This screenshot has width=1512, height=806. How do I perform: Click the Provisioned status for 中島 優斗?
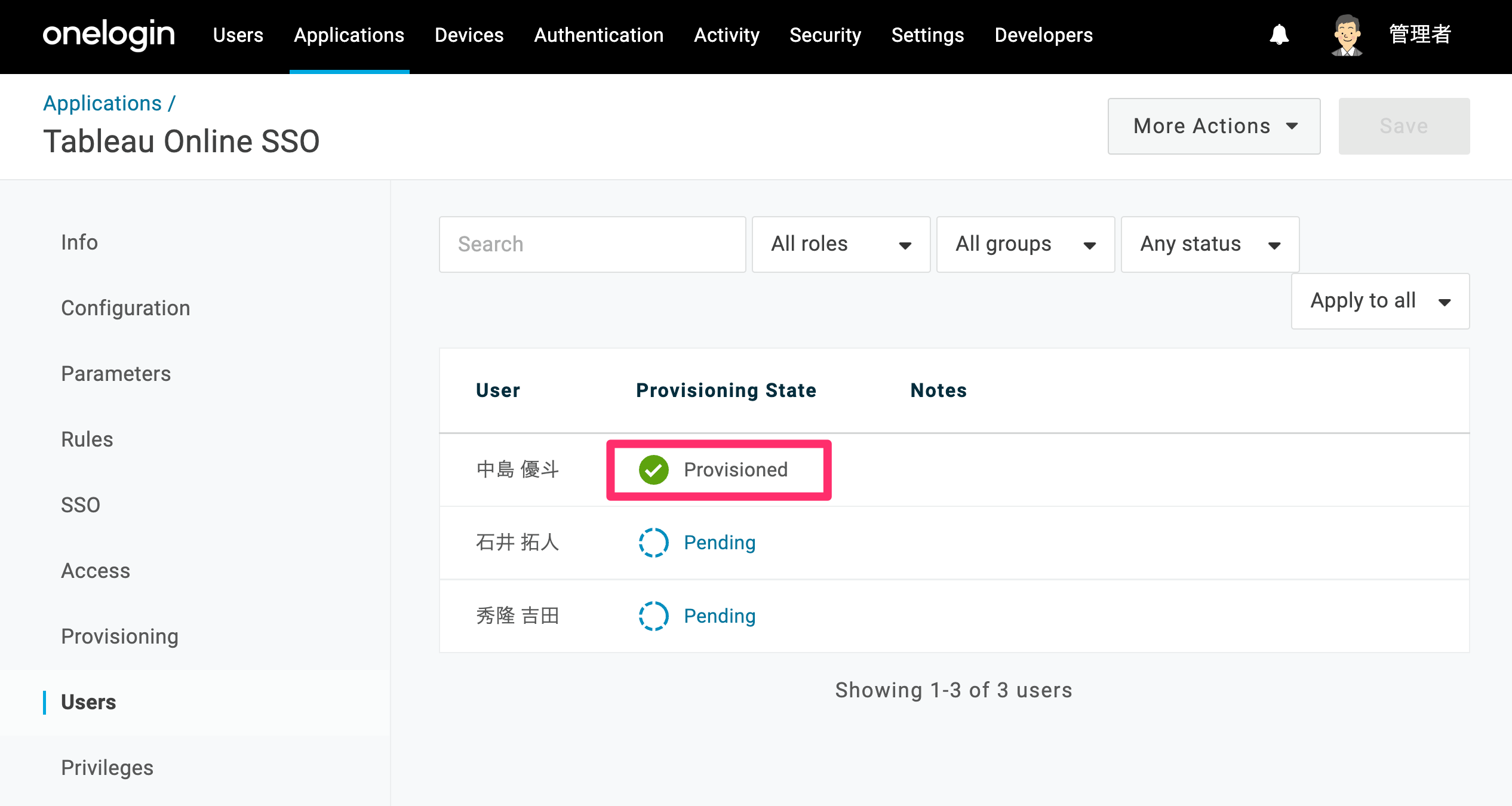tap(736, 470)
